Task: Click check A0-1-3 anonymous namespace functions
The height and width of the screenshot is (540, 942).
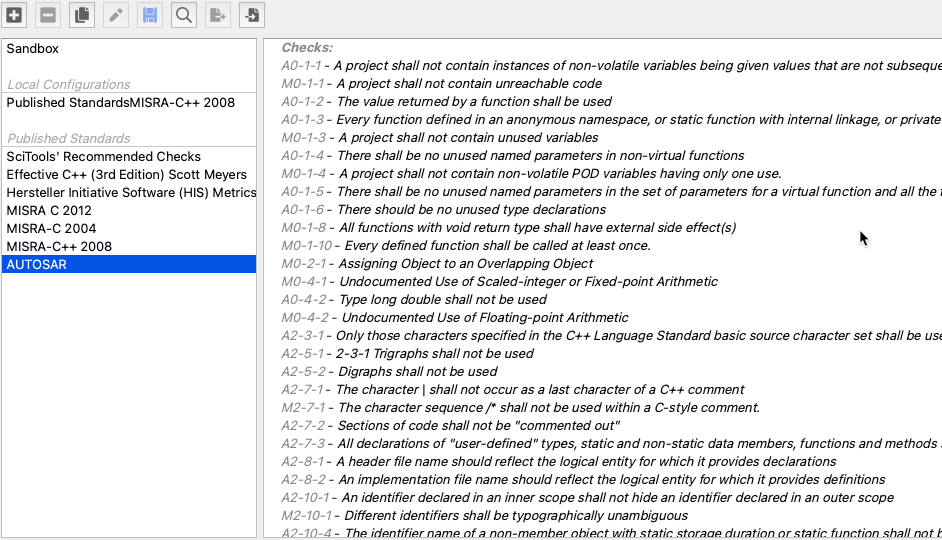Action: 612,120
